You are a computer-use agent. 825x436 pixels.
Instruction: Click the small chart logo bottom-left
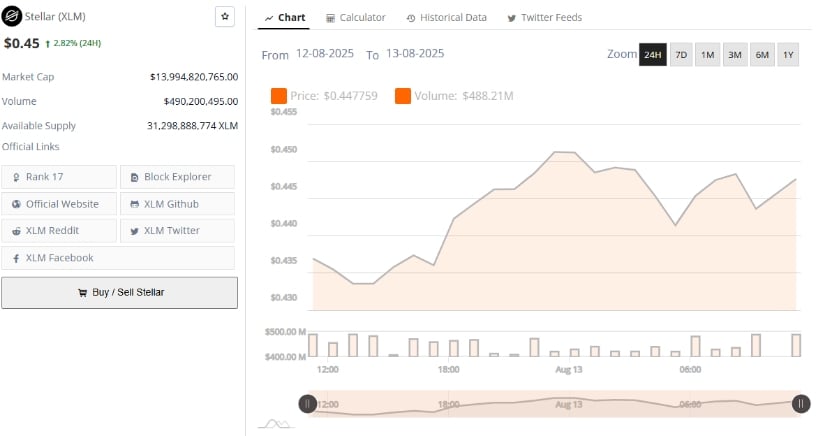point(276,424)
